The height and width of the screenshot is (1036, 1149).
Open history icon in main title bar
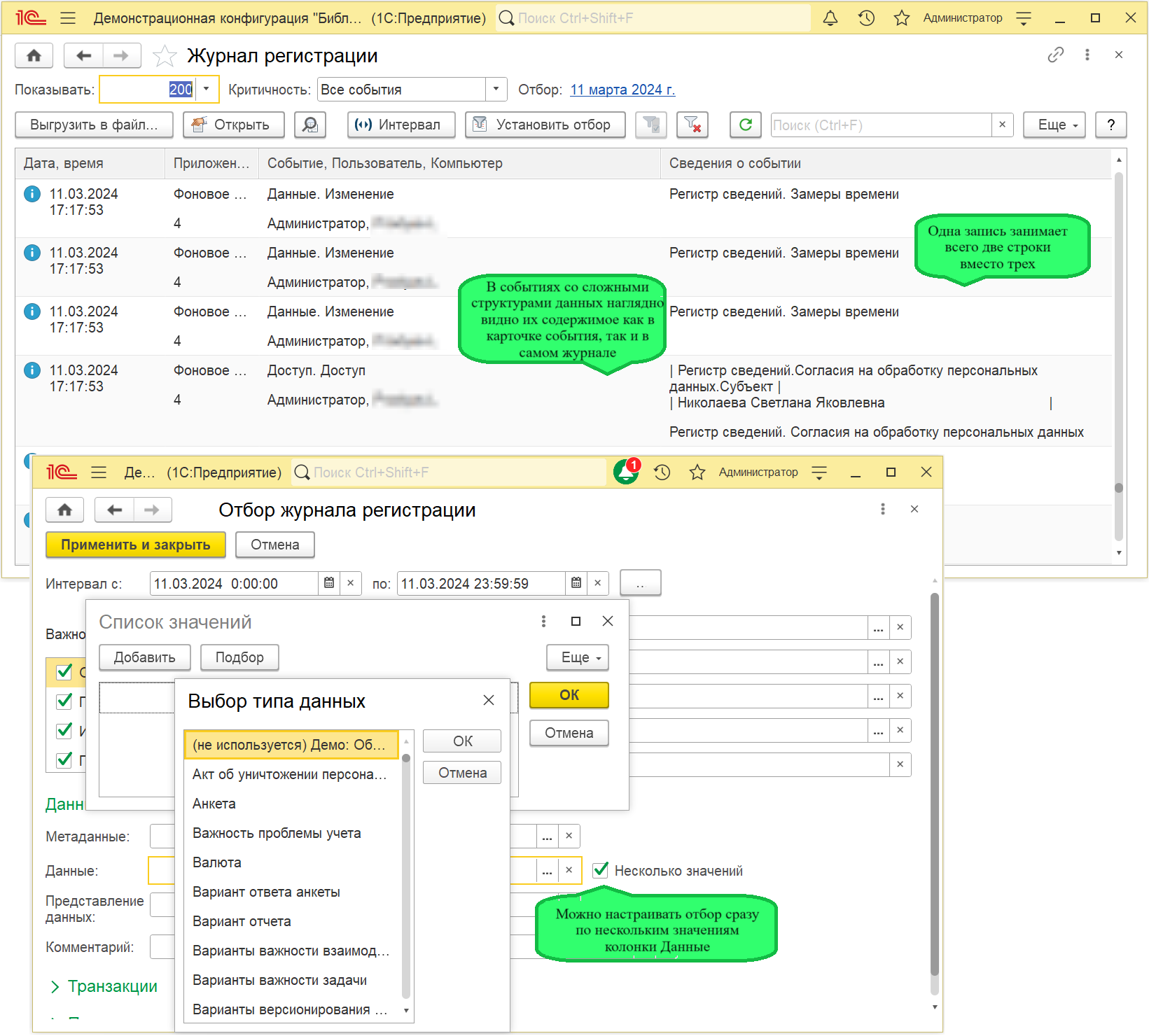866,18
